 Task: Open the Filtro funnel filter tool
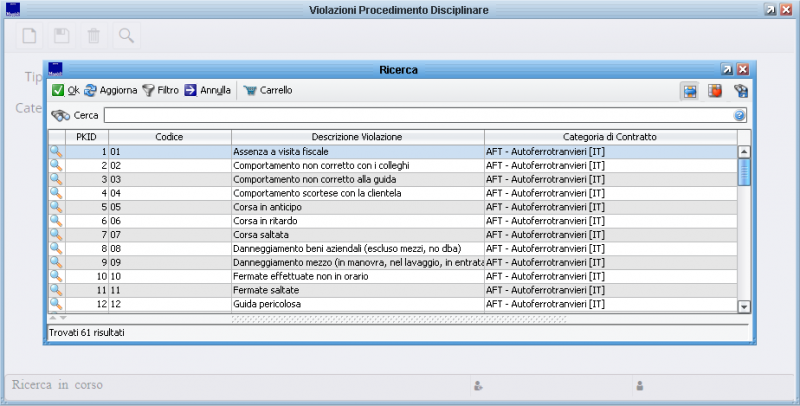click(x=160, y=90)
